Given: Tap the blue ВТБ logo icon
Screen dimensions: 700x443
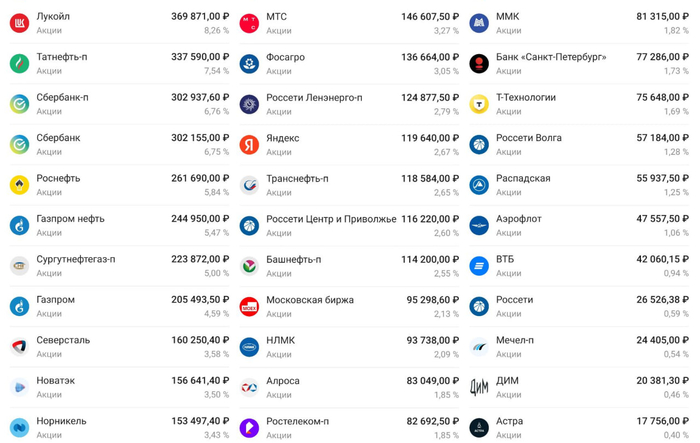Looking at the screenshot, I should click(479, 266).
